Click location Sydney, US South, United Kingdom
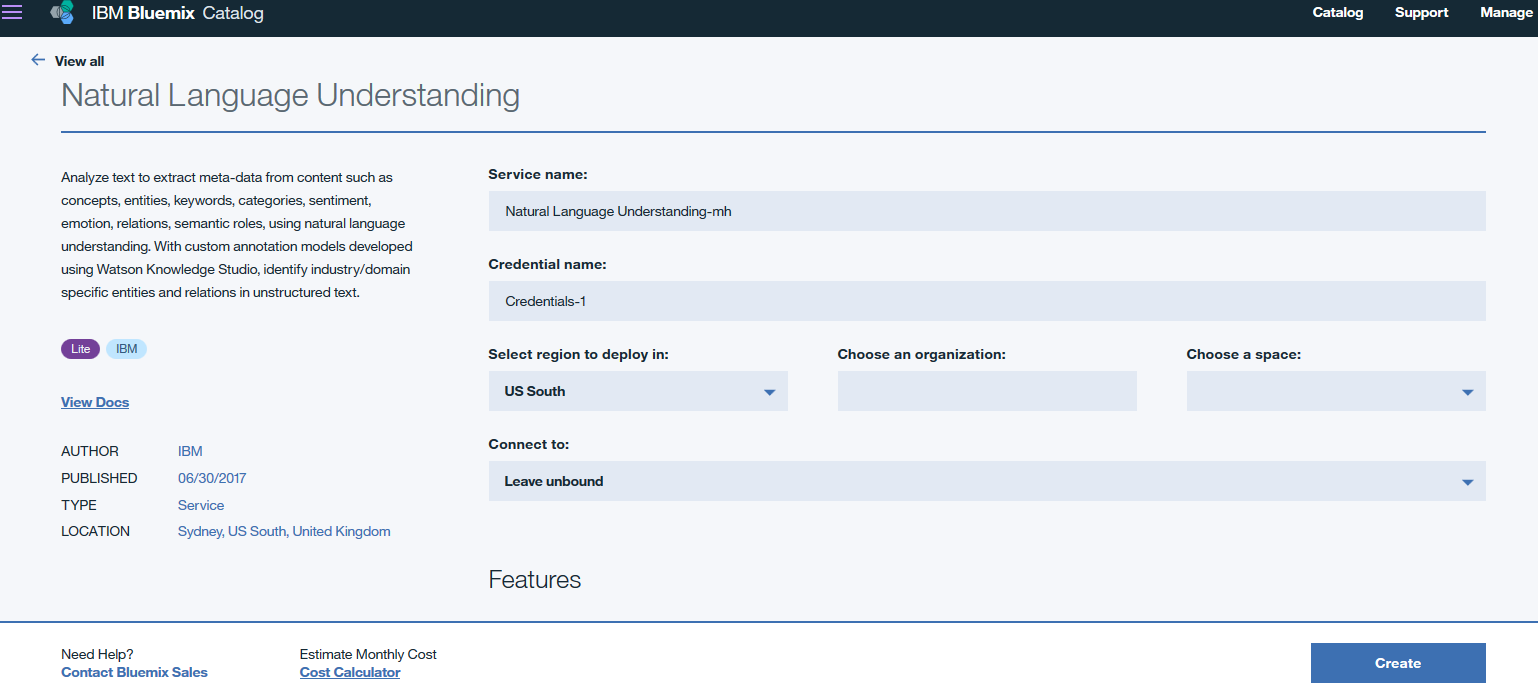Image resolution: width=1538 pixels, height=685 pixels. click(284, 531)
